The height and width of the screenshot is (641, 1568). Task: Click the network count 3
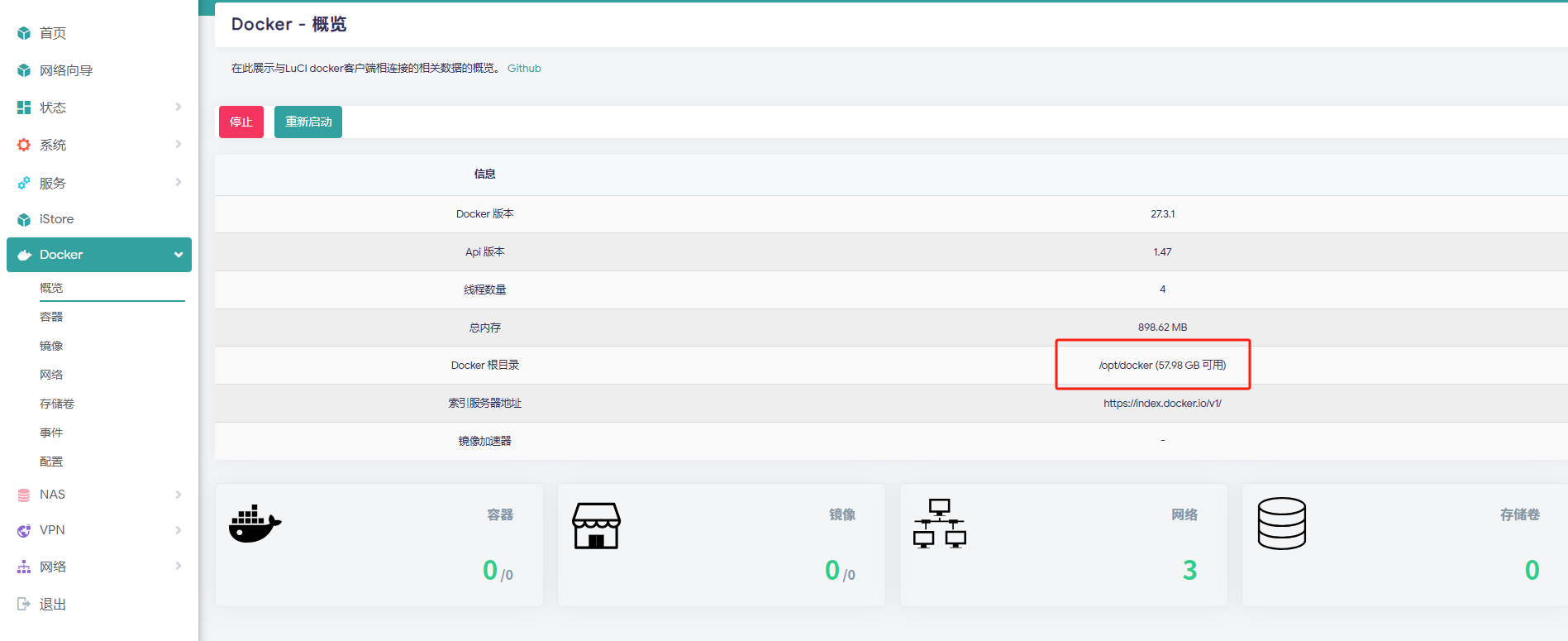[1189, 570]
